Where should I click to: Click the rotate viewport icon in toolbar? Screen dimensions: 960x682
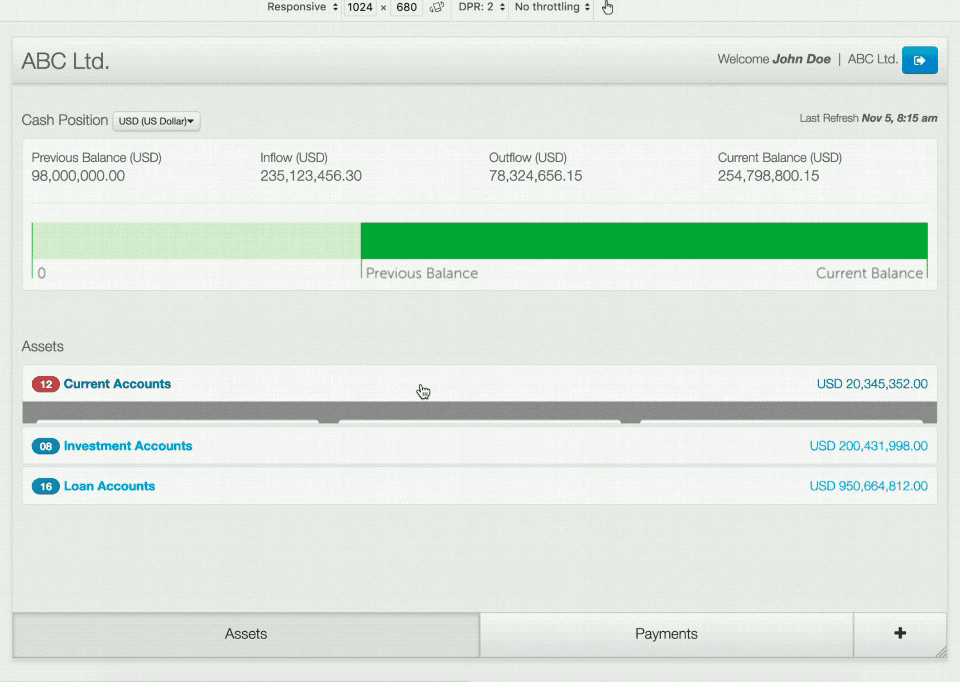point(436,8)
